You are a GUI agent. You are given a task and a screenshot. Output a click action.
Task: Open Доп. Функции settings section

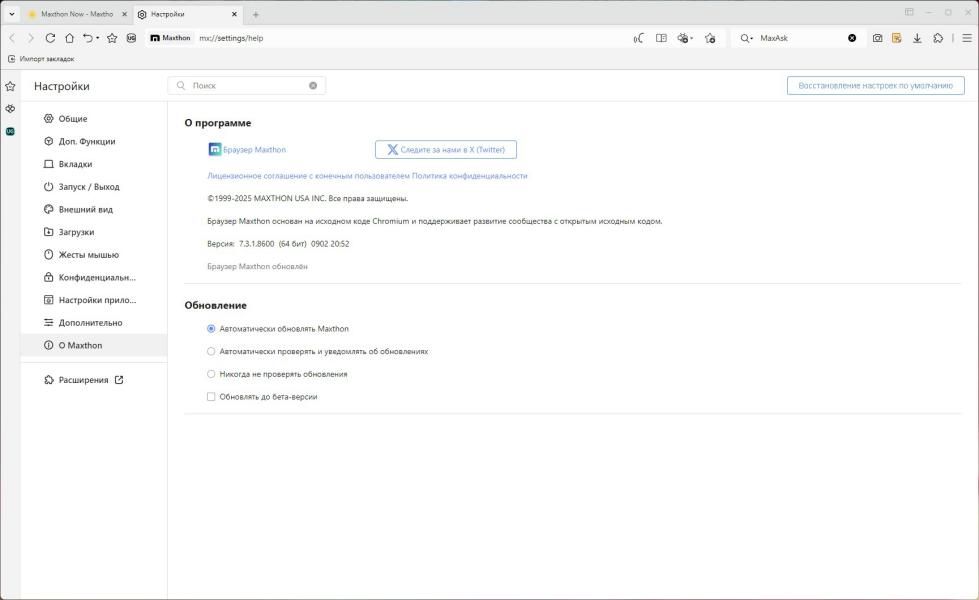94,141
